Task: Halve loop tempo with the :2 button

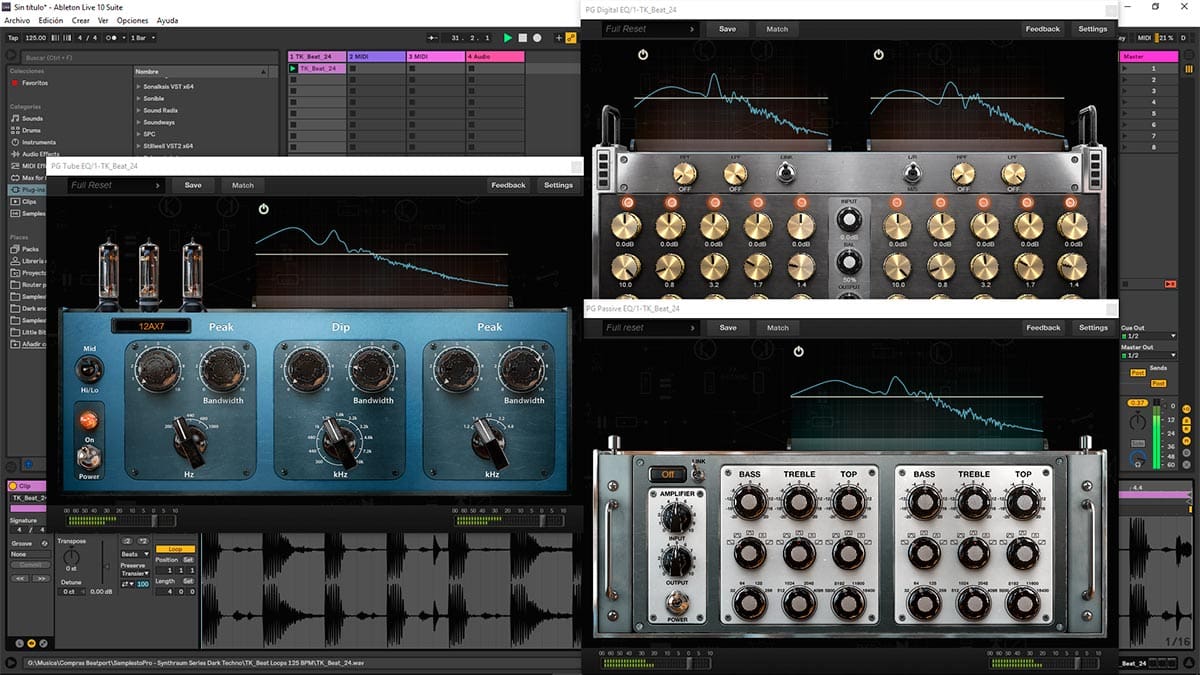Action: tap(129, 541)
